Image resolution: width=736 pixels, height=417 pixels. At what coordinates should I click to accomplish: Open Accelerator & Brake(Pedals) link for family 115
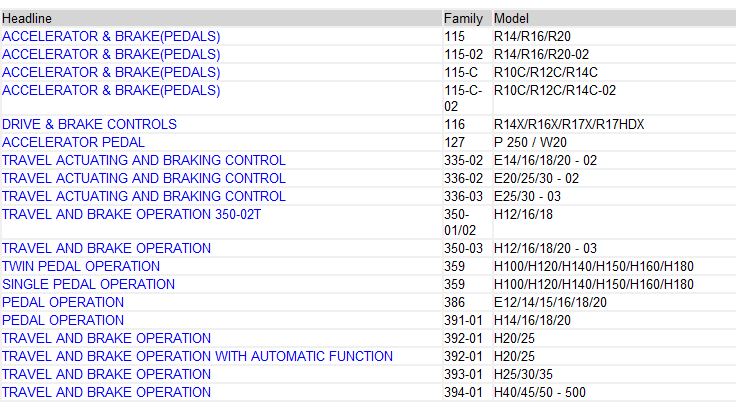click(x=111, y=36)
